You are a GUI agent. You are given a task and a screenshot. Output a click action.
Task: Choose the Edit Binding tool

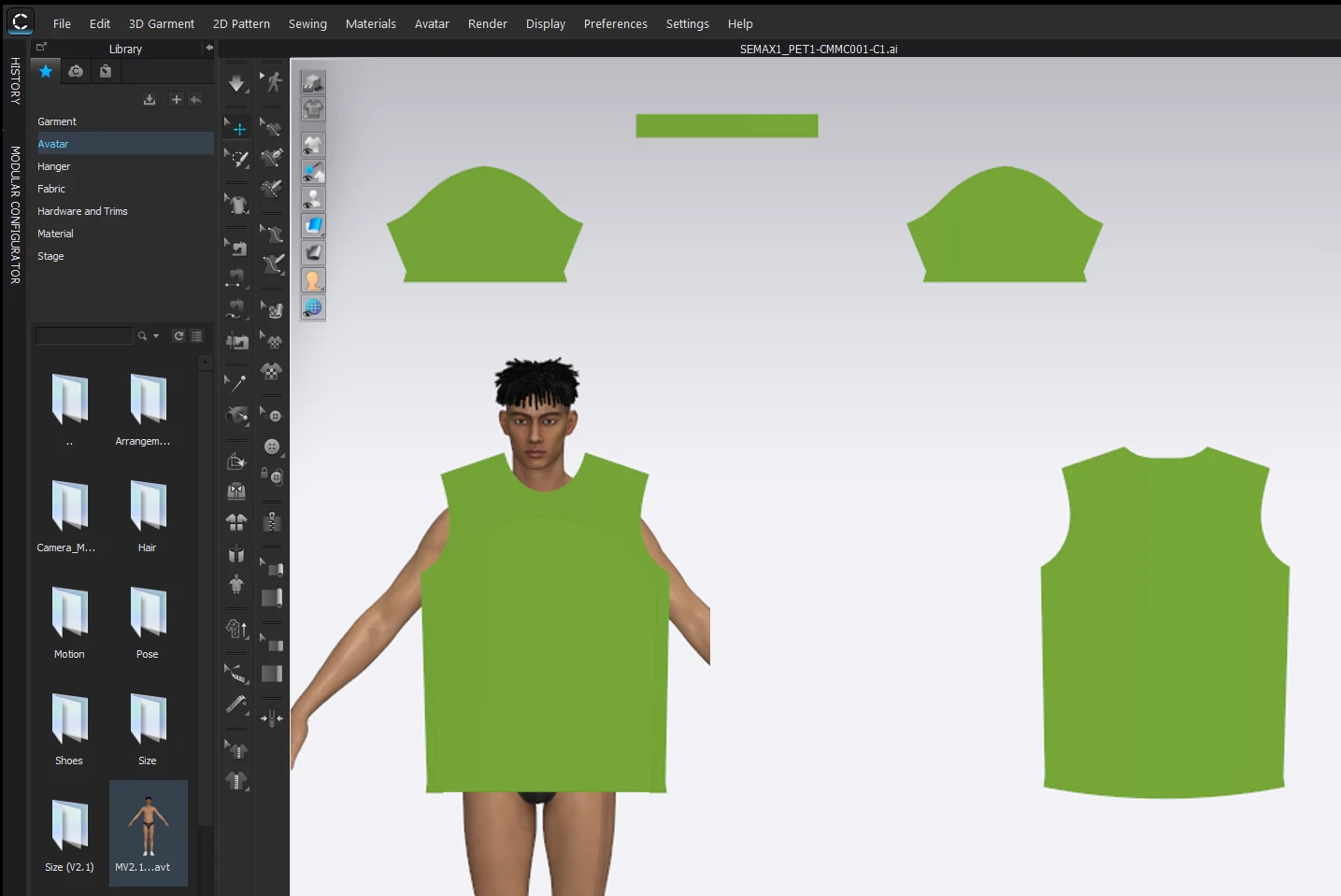(x=272, y=644)
